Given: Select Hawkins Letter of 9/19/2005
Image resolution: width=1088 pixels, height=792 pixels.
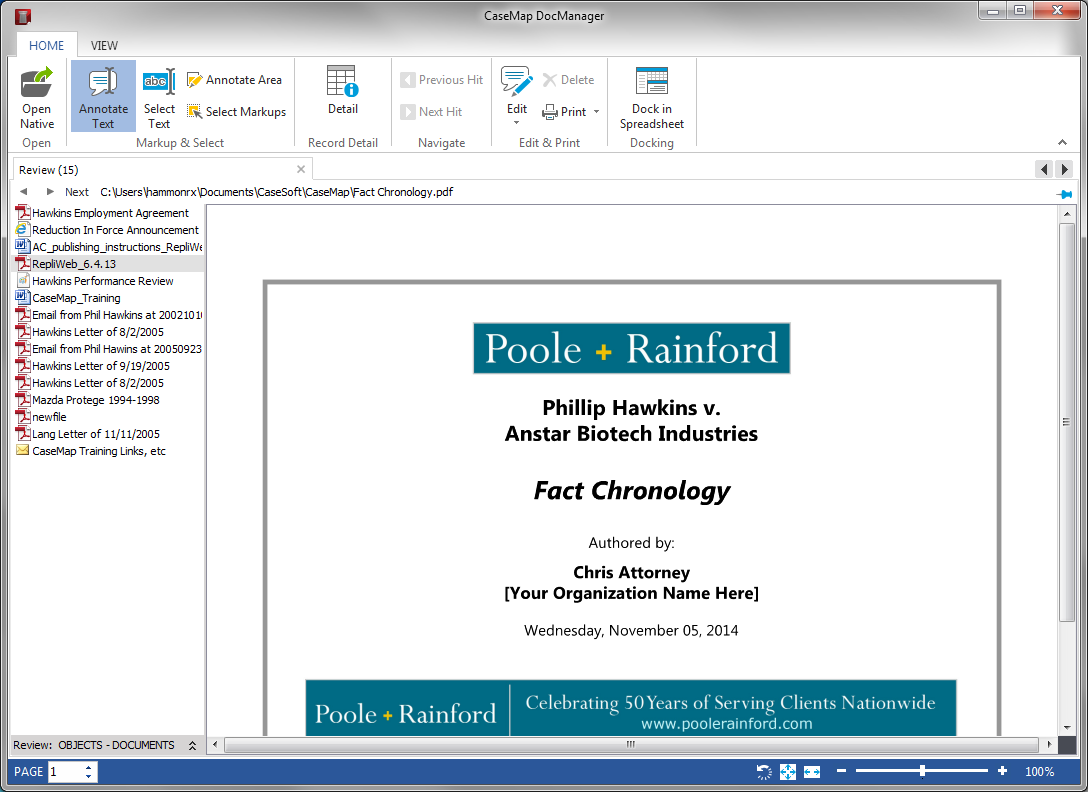Looking at the screenshot, I should point(101,366).
